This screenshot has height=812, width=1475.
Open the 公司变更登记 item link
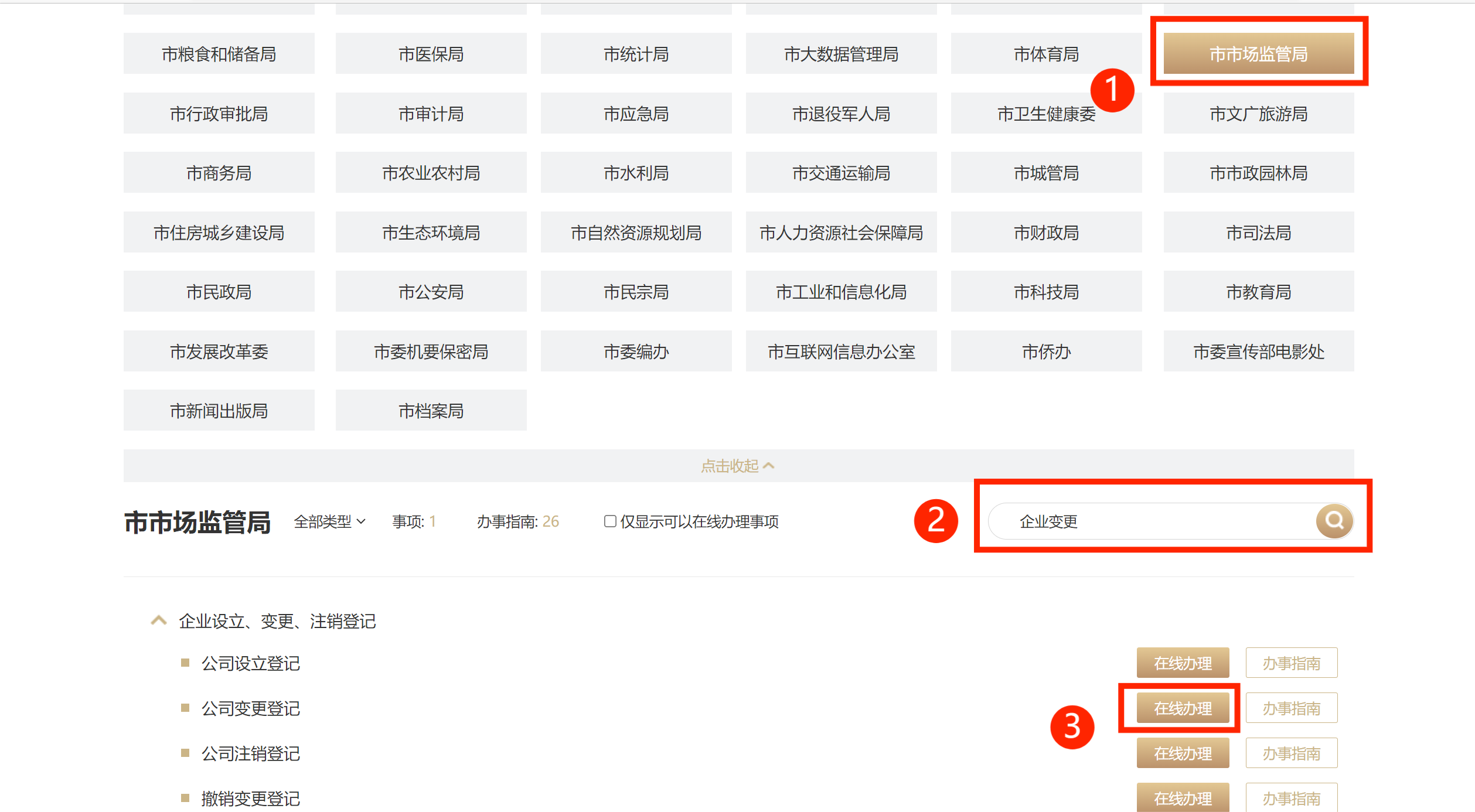pos(250,708)
